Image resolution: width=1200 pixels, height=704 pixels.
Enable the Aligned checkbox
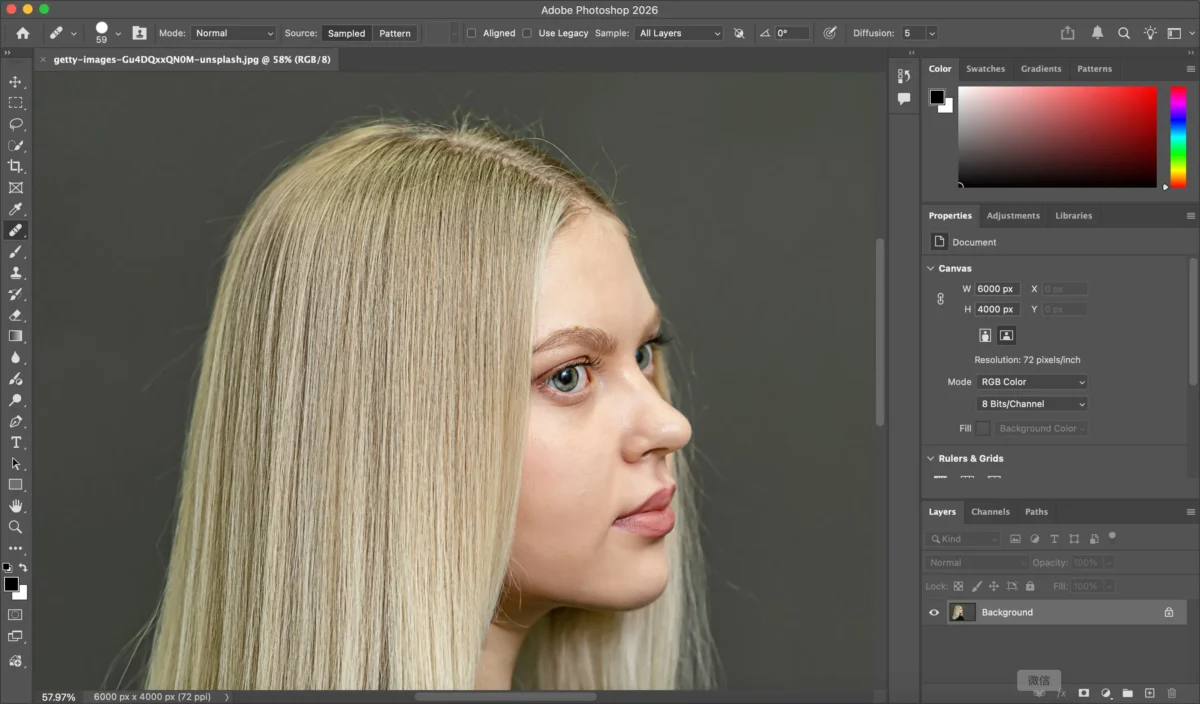click(x=471, y=33)
